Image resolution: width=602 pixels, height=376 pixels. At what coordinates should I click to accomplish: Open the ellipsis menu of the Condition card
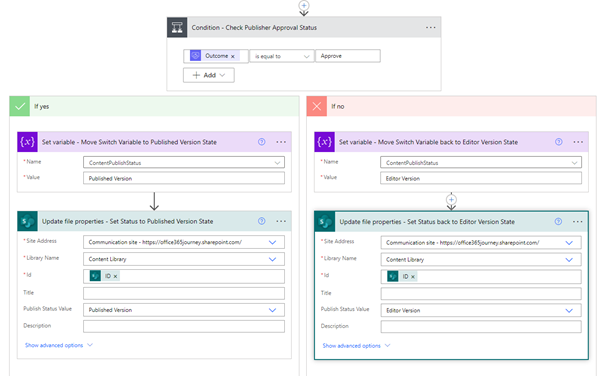(x=430, y=28)
